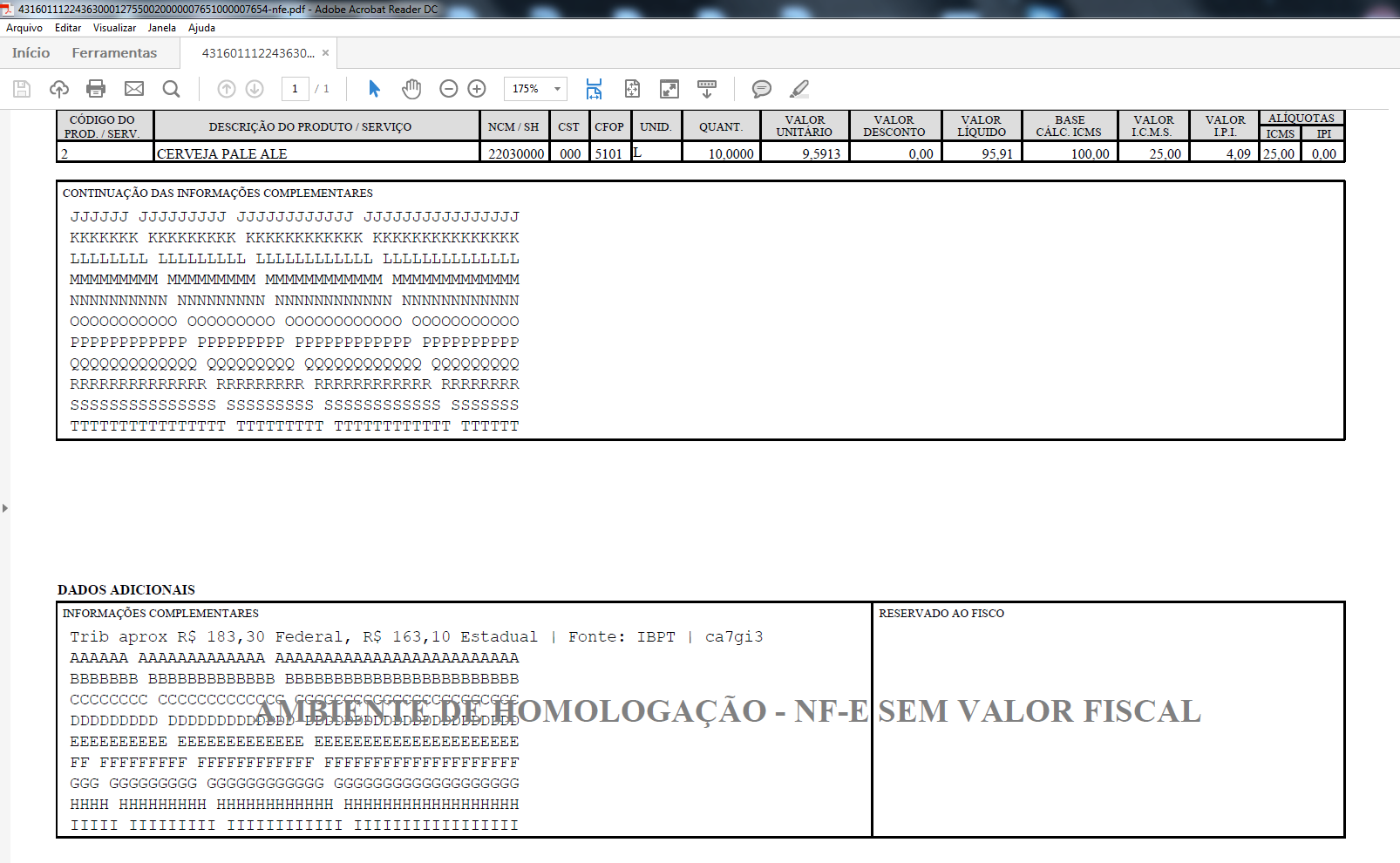Screen dimensions: 1400x863
Task: Close the open PDF document tab
Action: (326, 53)
